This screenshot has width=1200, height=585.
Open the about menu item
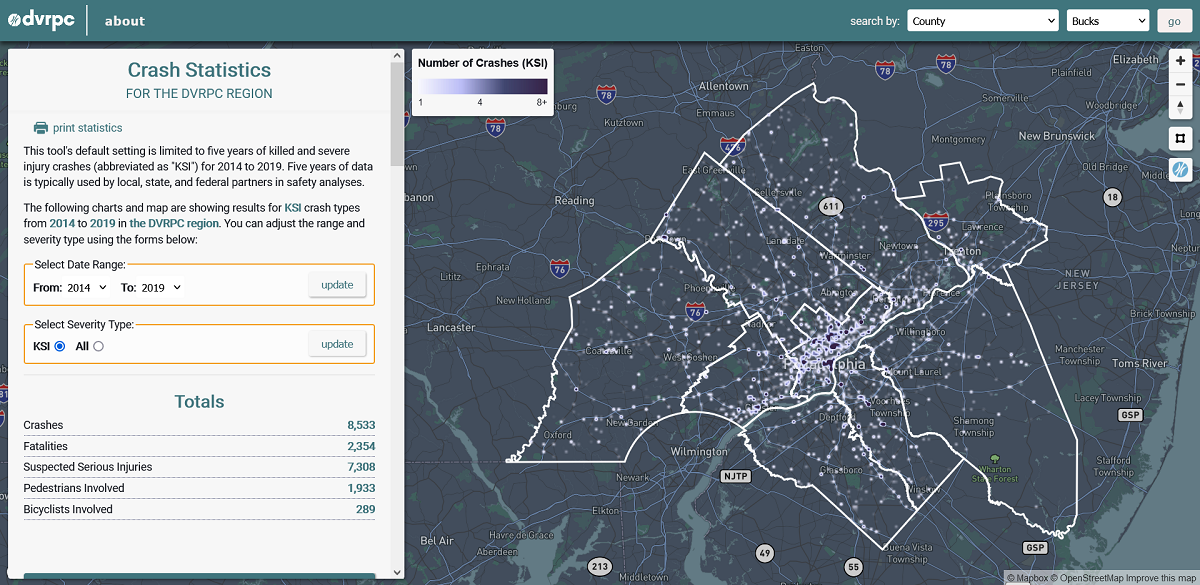coord(124,21)
